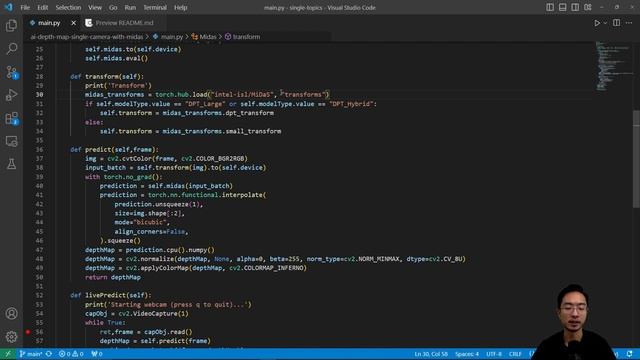Switch to main.py tab
Viewport: 640px width, 360px height.
point(49,23)
